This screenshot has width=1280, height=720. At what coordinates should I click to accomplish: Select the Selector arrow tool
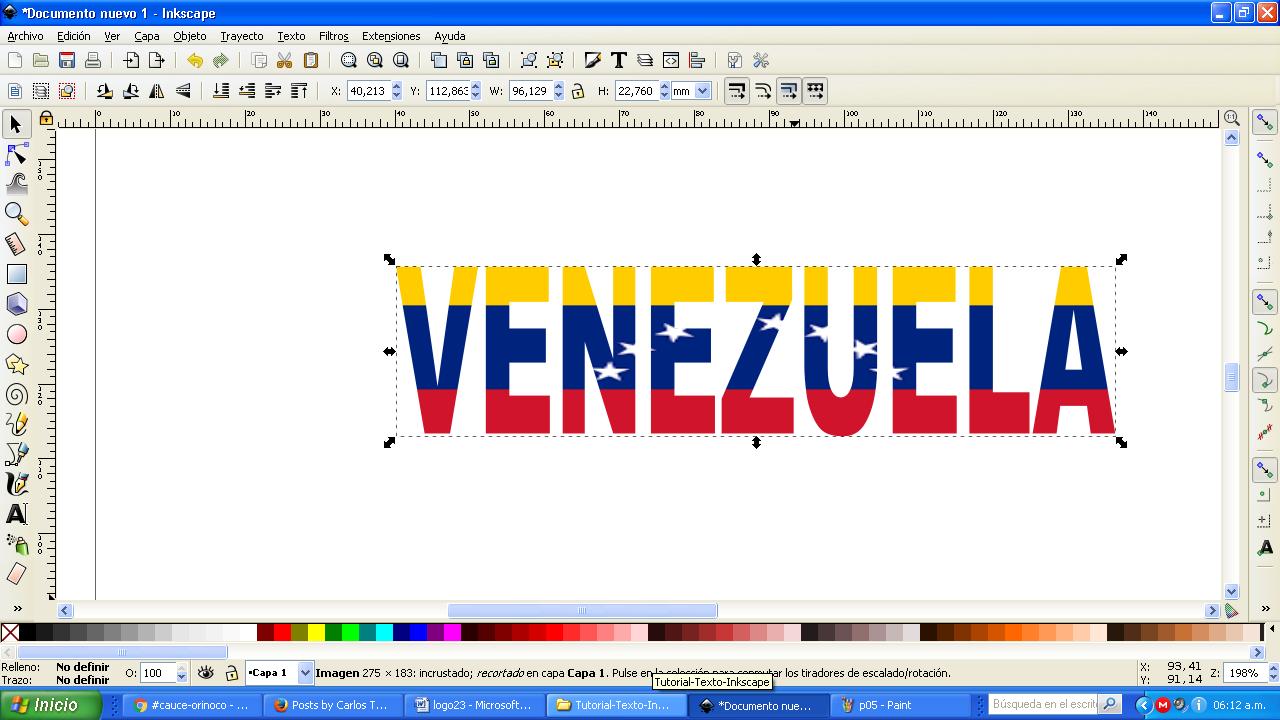point(16,125)
